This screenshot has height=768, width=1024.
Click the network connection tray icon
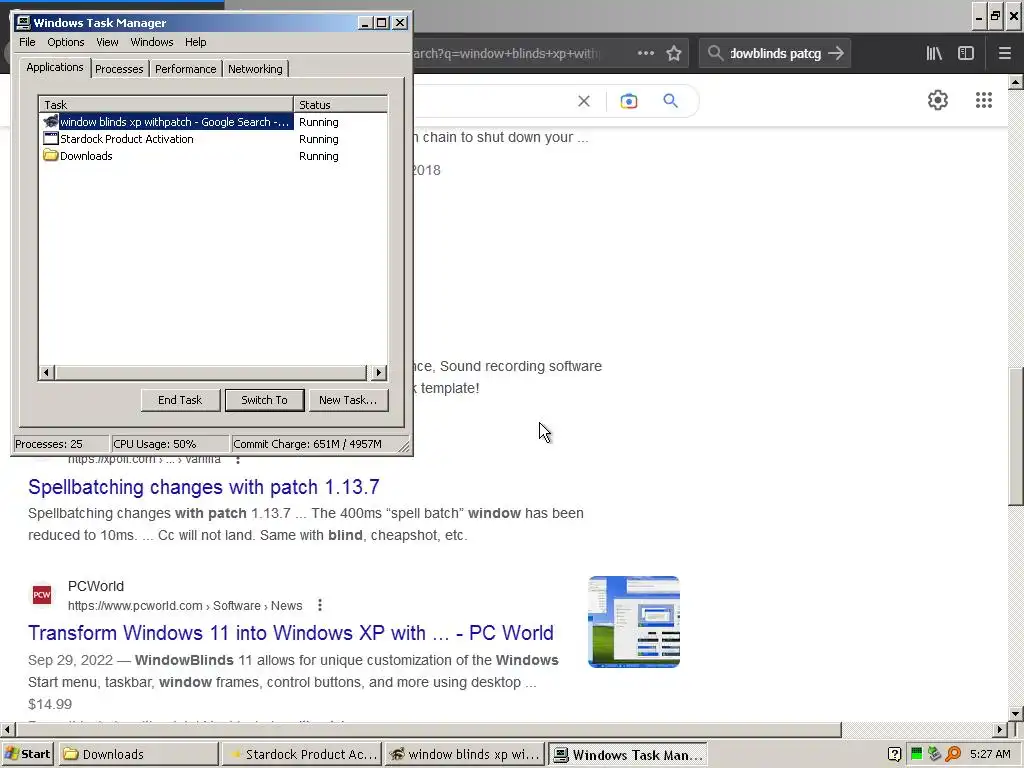tap(935, 754)
